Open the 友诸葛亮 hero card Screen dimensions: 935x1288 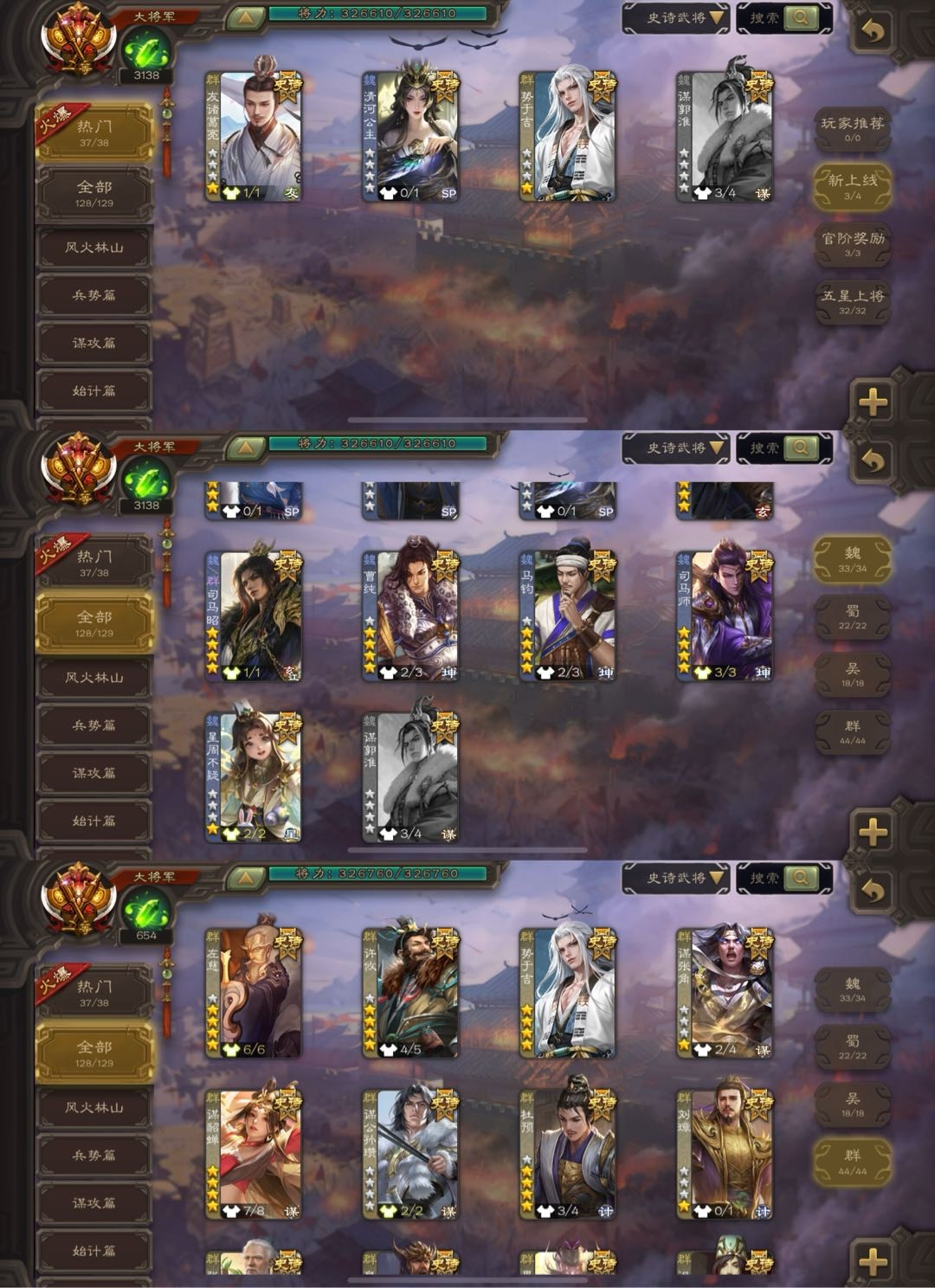pyautogui.click(x=254, y=136)
